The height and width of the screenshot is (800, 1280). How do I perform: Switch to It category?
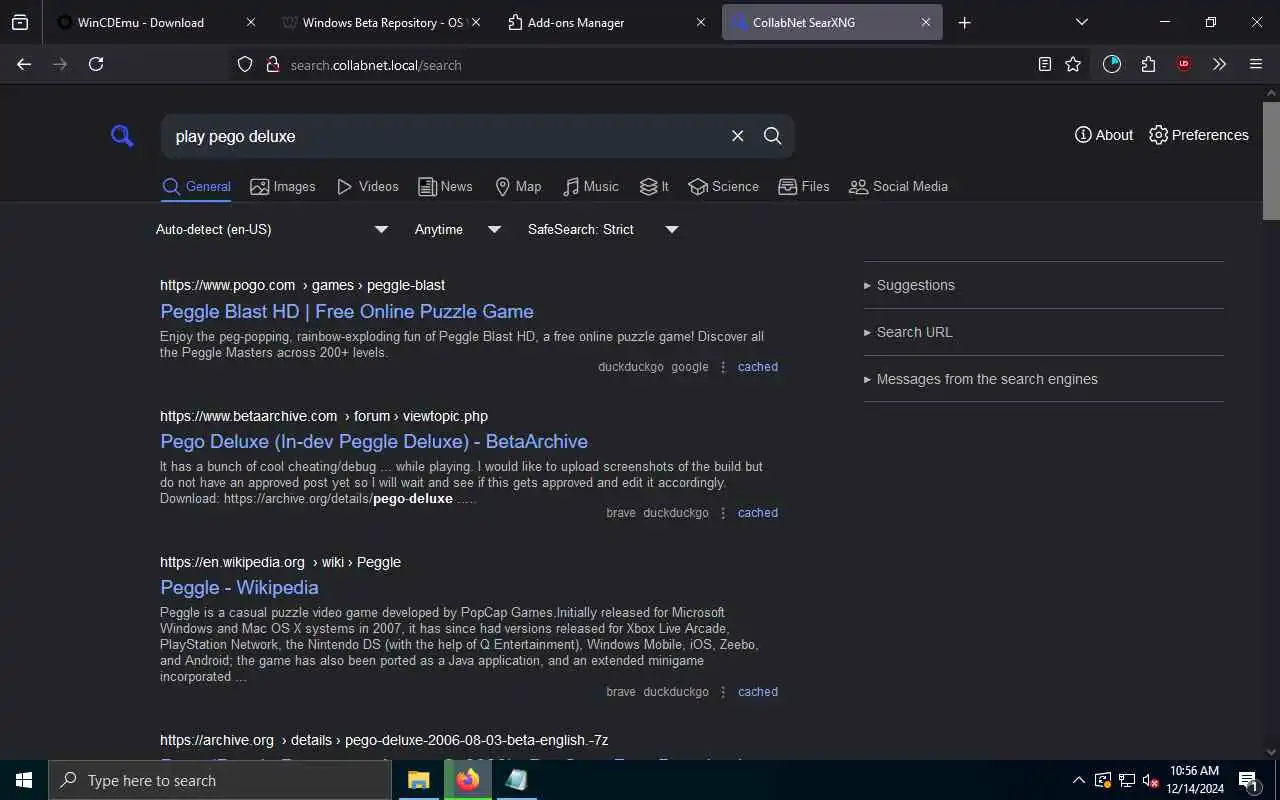pyautogui.click(x=654, y=187)
